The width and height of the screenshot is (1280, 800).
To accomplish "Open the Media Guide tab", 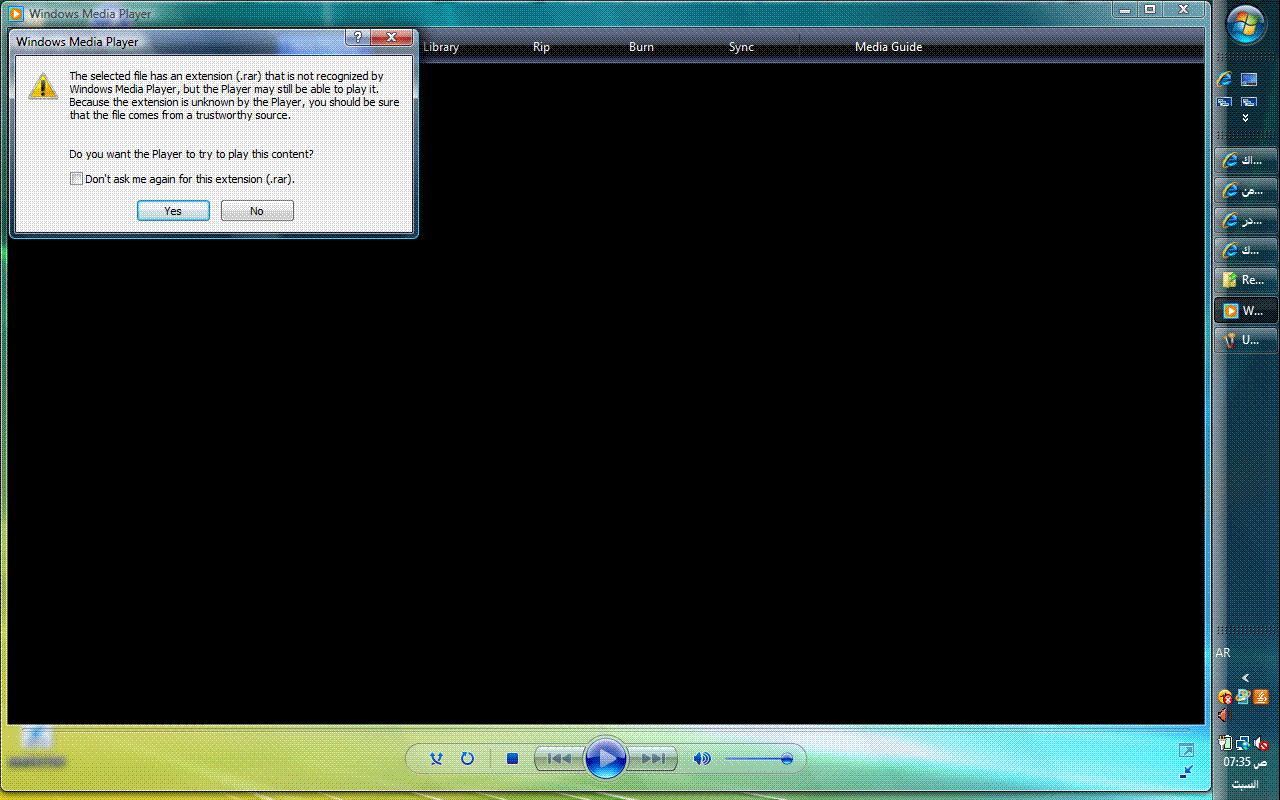I will [x=888, y=47].
